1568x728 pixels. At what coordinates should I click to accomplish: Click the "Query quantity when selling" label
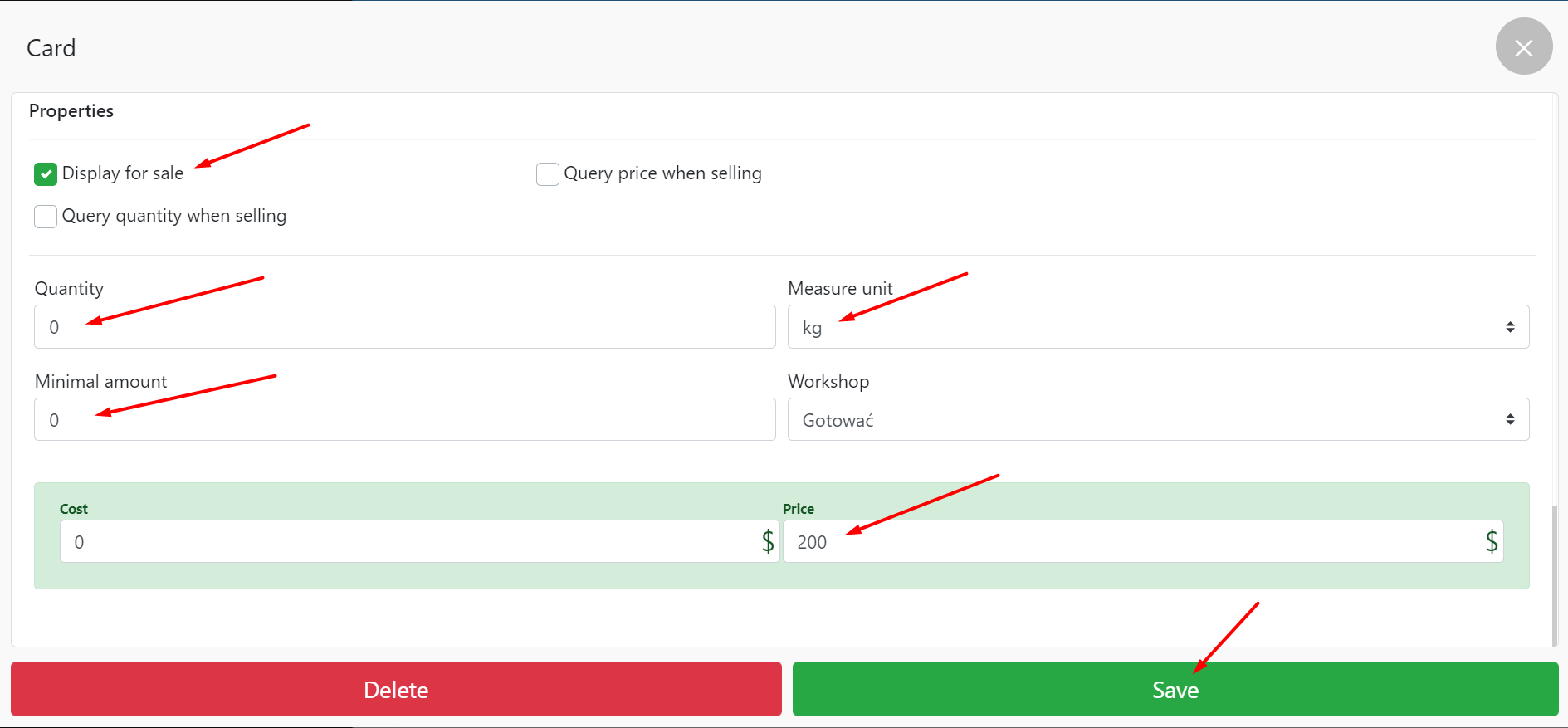coord(174,216)
